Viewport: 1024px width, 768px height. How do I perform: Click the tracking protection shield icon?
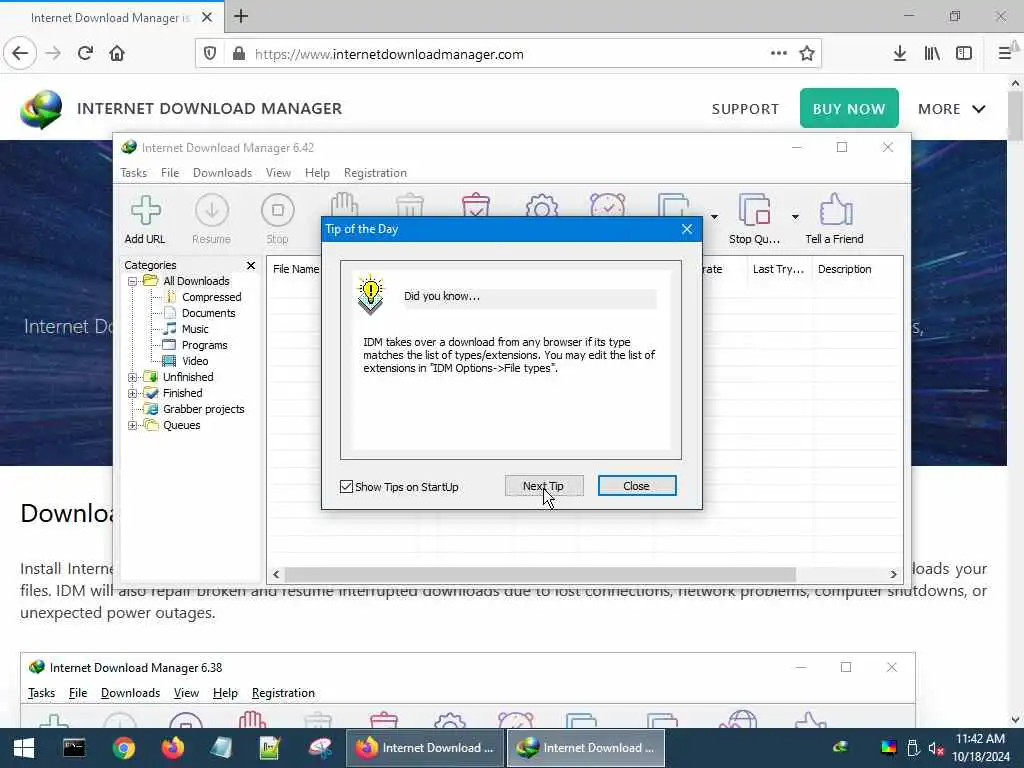pyautogui.click(x=210, y=54)
